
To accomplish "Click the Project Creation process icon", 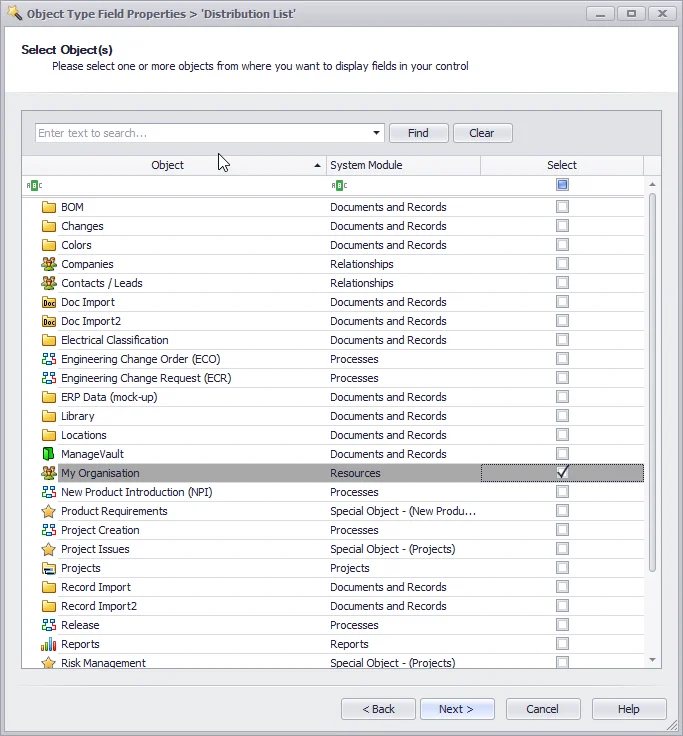I will click(48, 530).
